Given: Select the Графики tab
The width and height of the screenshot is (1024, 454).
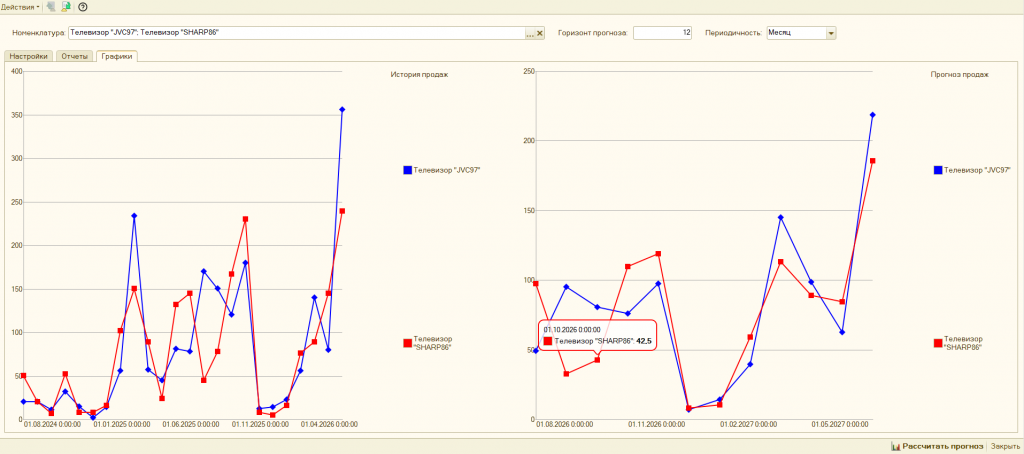Looking at the screenshot, I should point(116,56).
